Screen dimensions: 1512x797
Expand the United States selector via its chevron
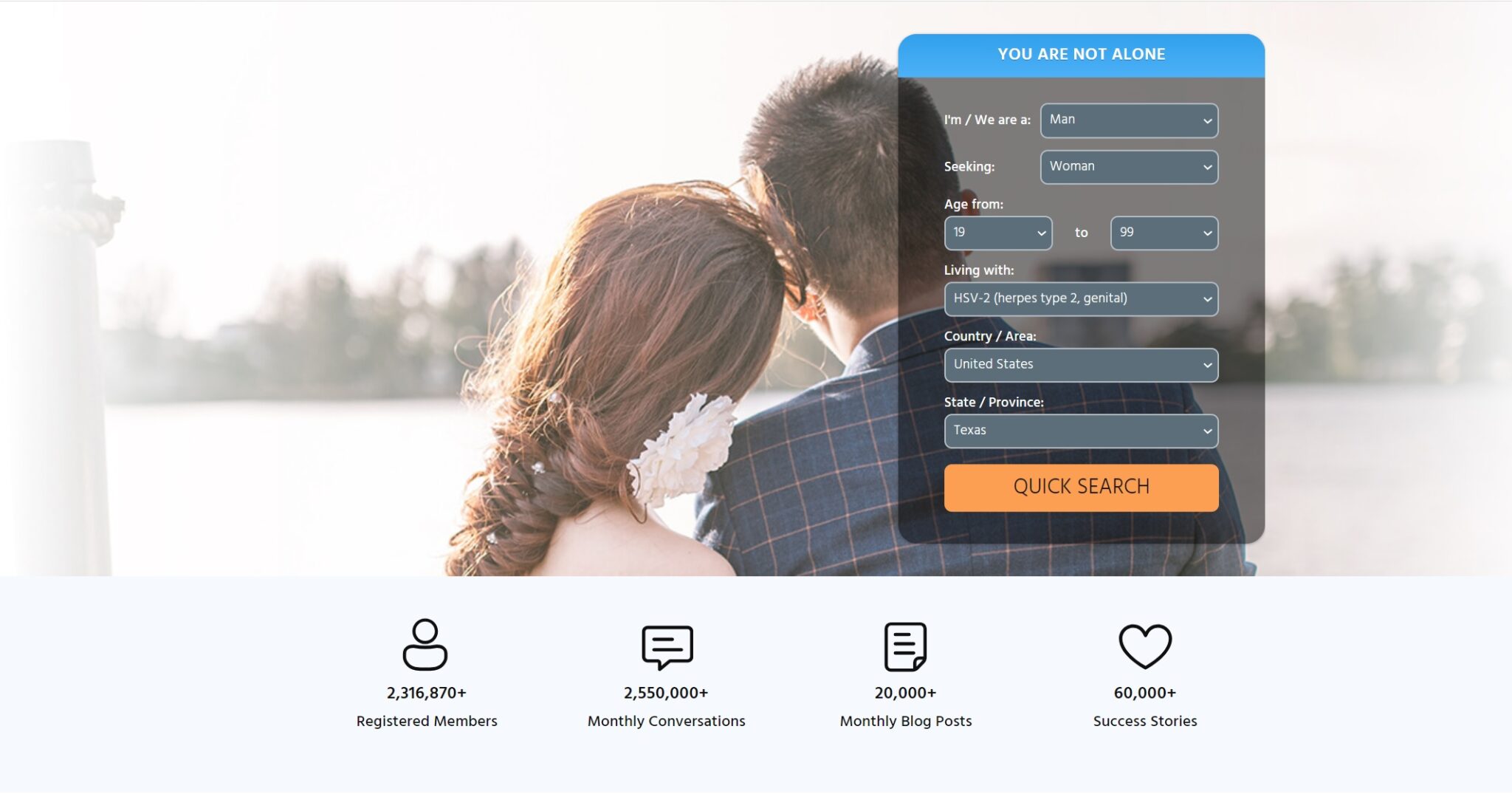[x=1207, y=364]
